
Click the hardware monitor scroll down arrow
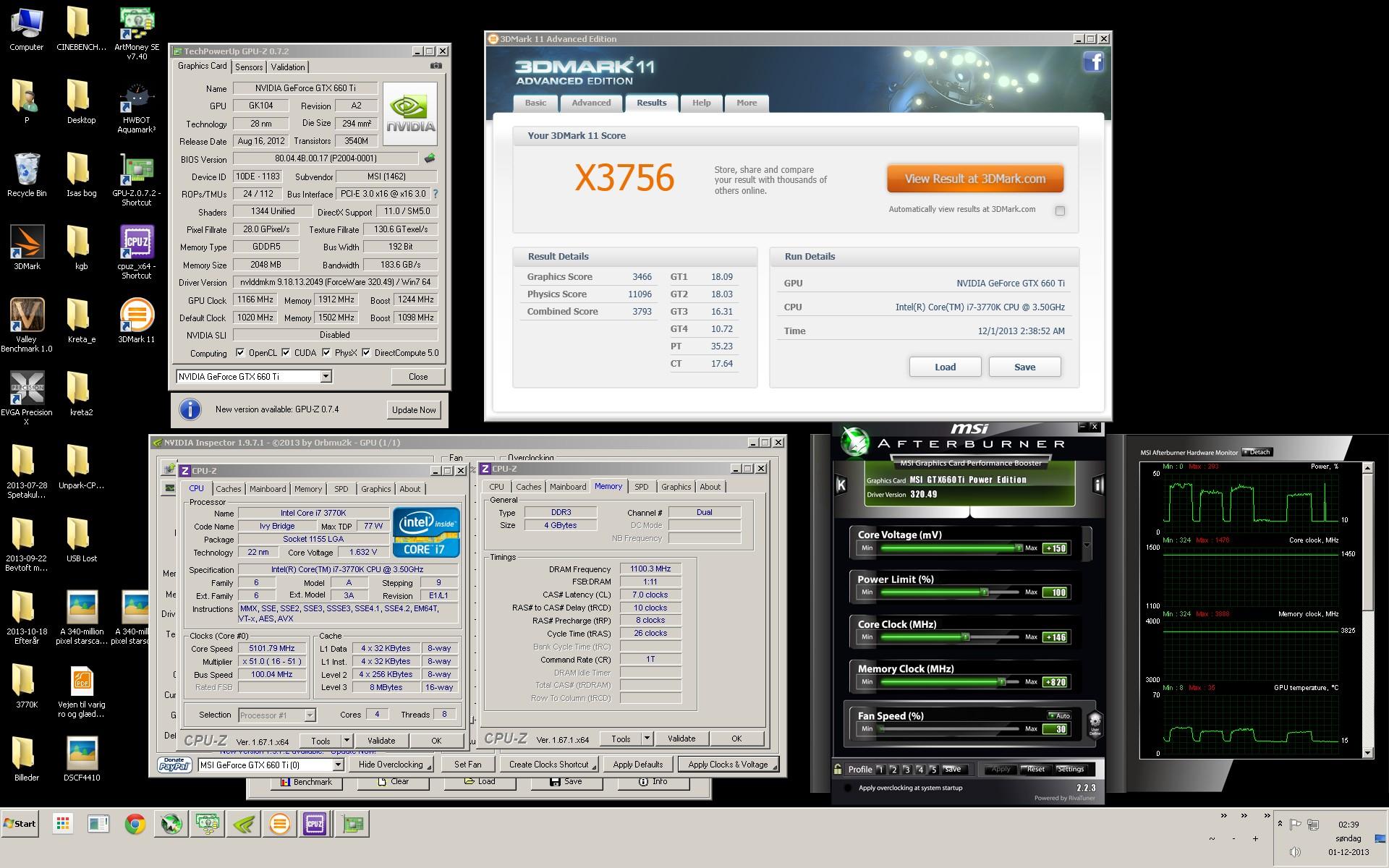click(x=1367, y=753)
